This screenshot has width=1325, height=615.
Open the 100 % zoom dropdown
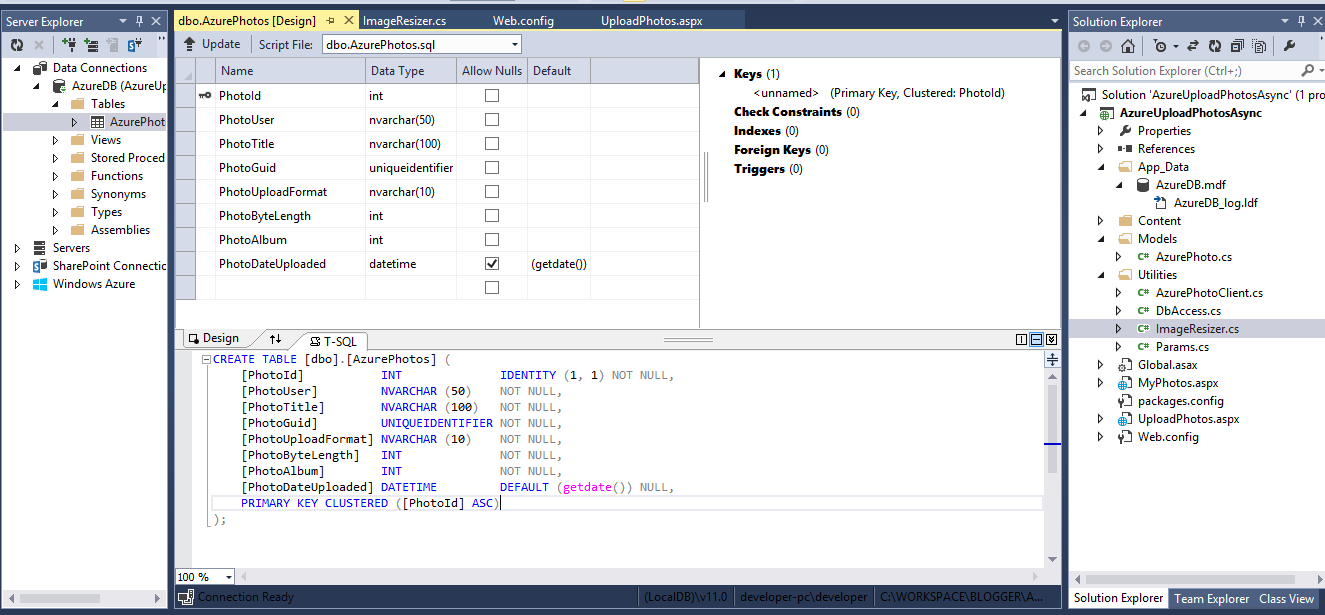tap(229, 577)
